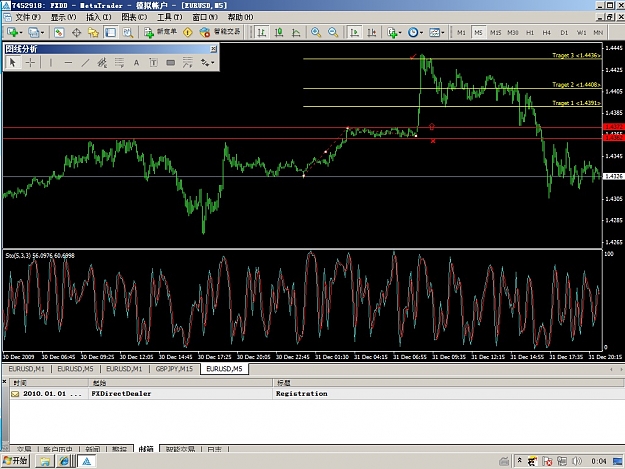The height and width of the screenshot is (469, 625).
Task: Close the line studies floating toolbar
Action: tap(214, 49)
